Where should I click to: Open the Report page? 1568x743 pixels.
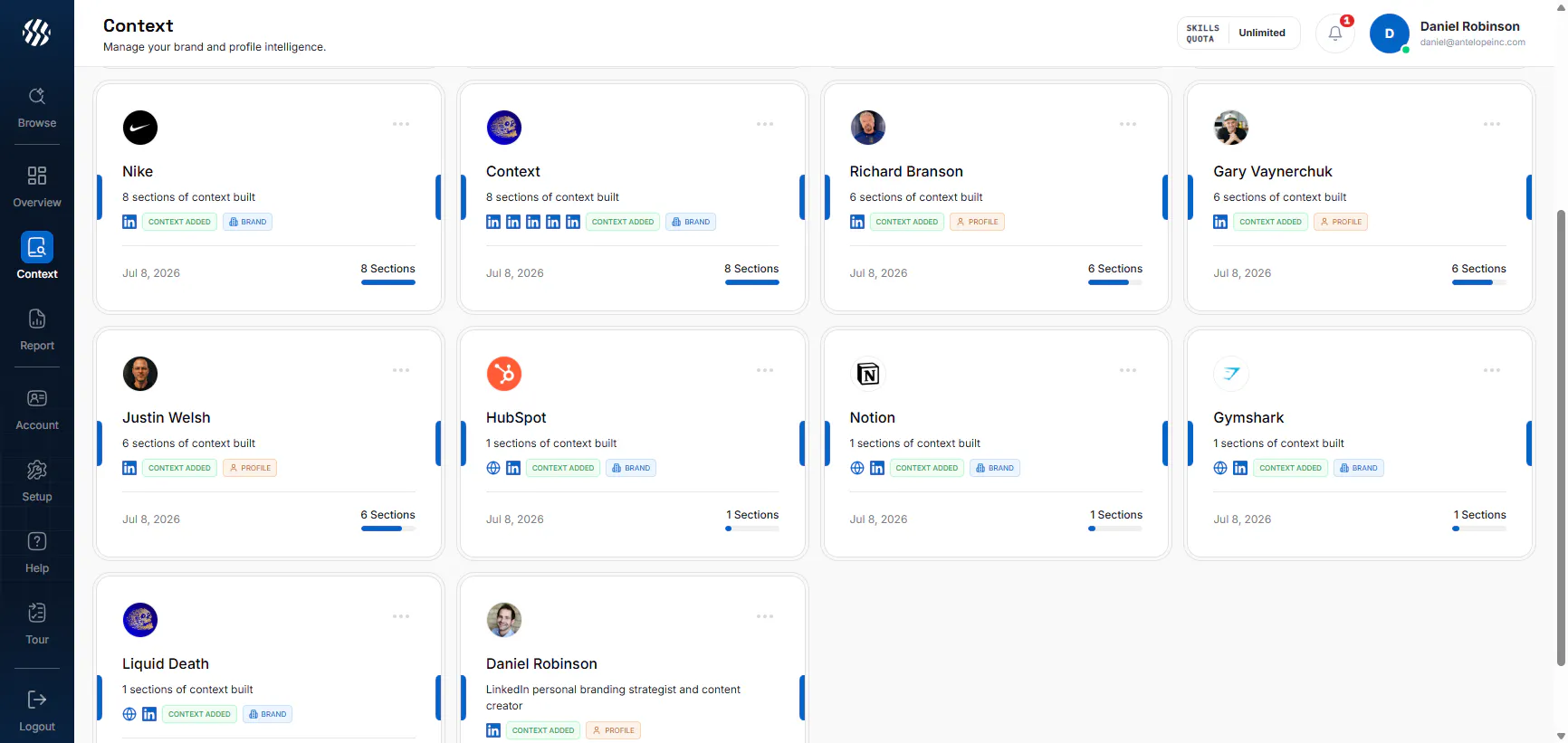(x=37, y=330)
